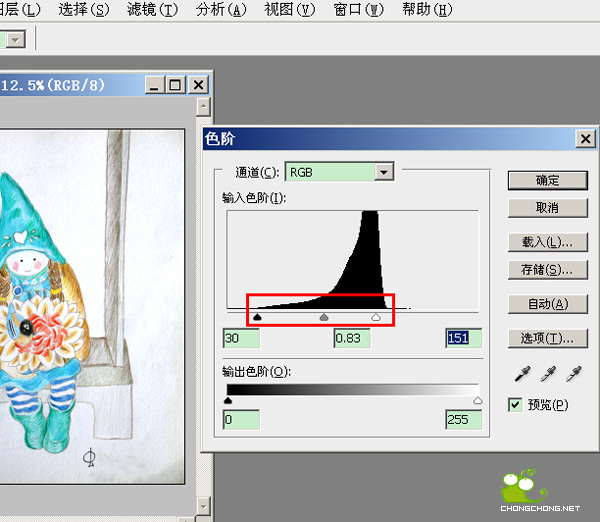
Task: Close the image document window
Action: (198, 85)
